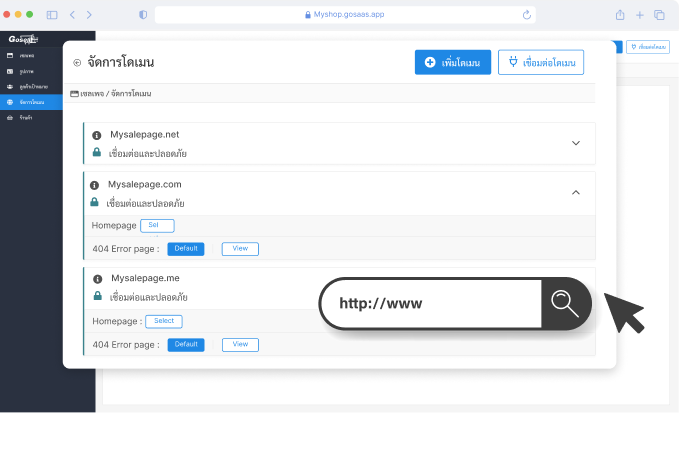Reload the page with the refresh icon

click(x=527, y=15)
